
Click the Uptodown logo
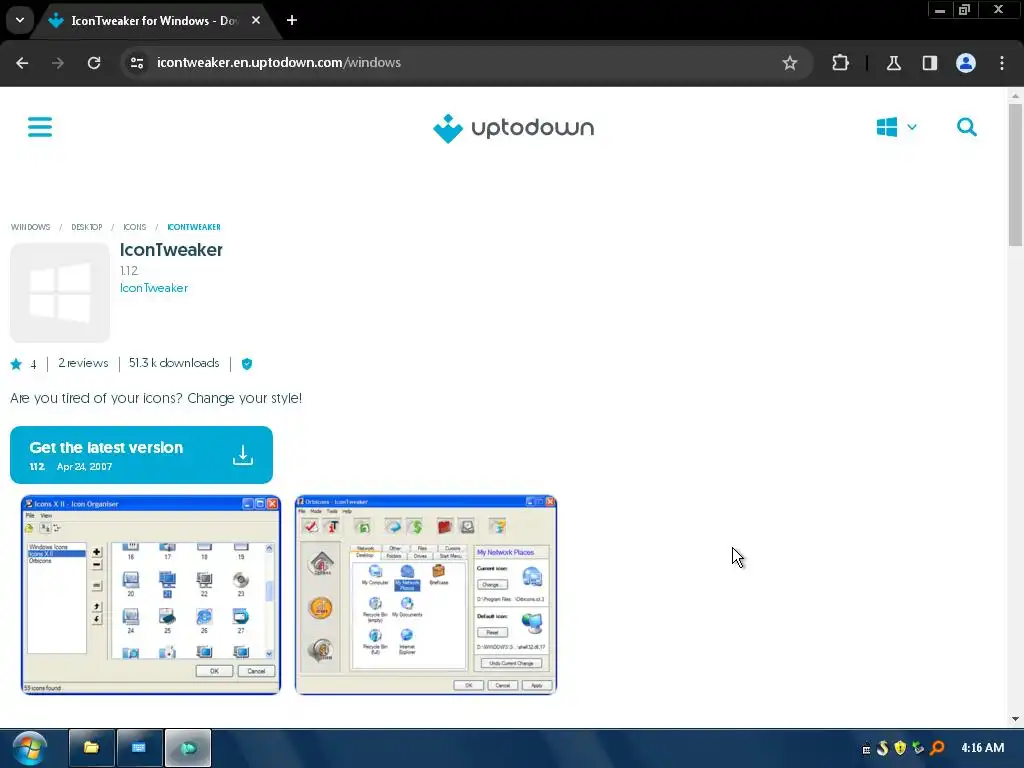(513, 128)
